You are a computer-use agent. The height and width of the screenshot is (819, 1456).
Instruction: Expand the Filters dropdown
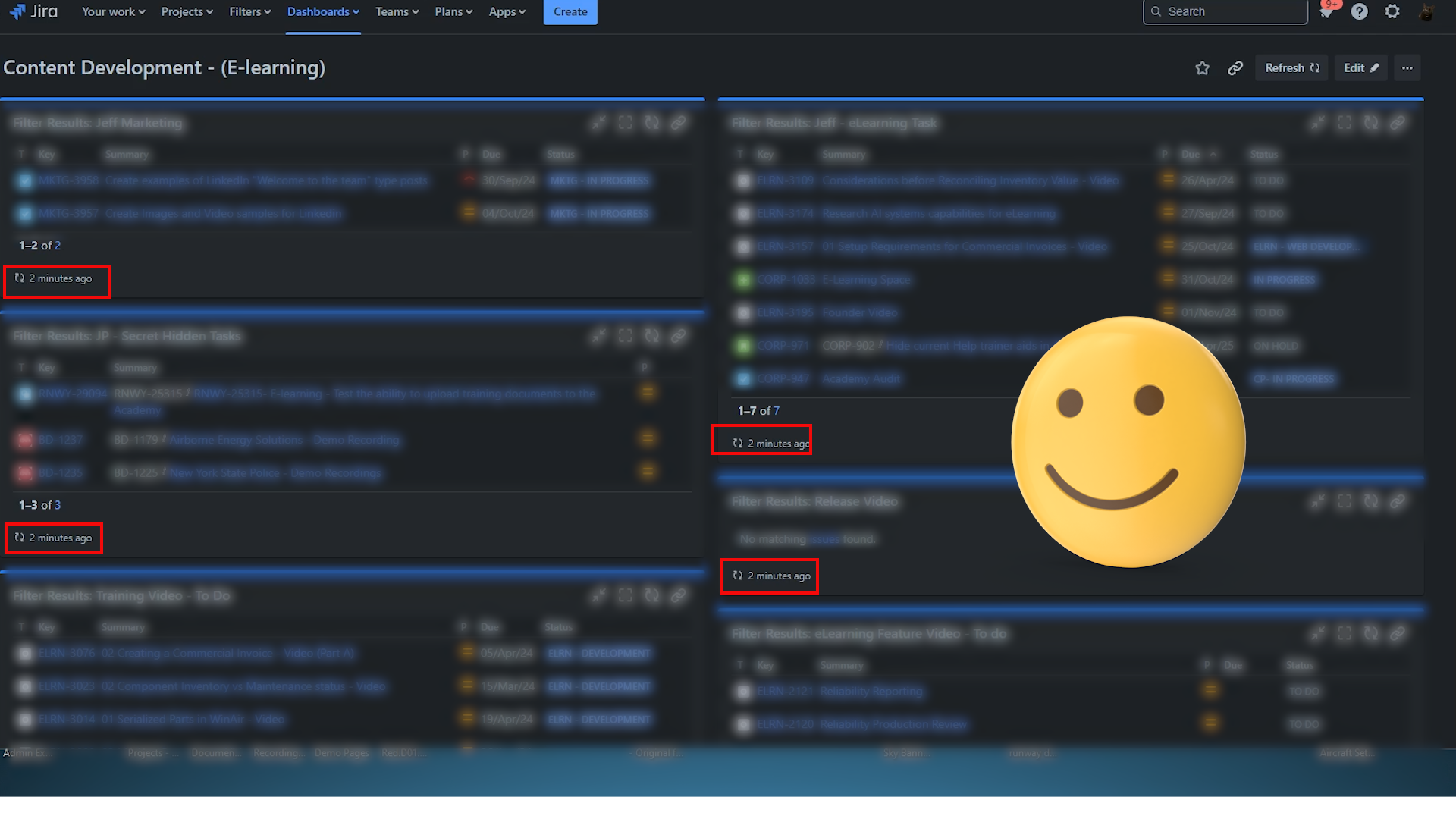pos(249,12)
